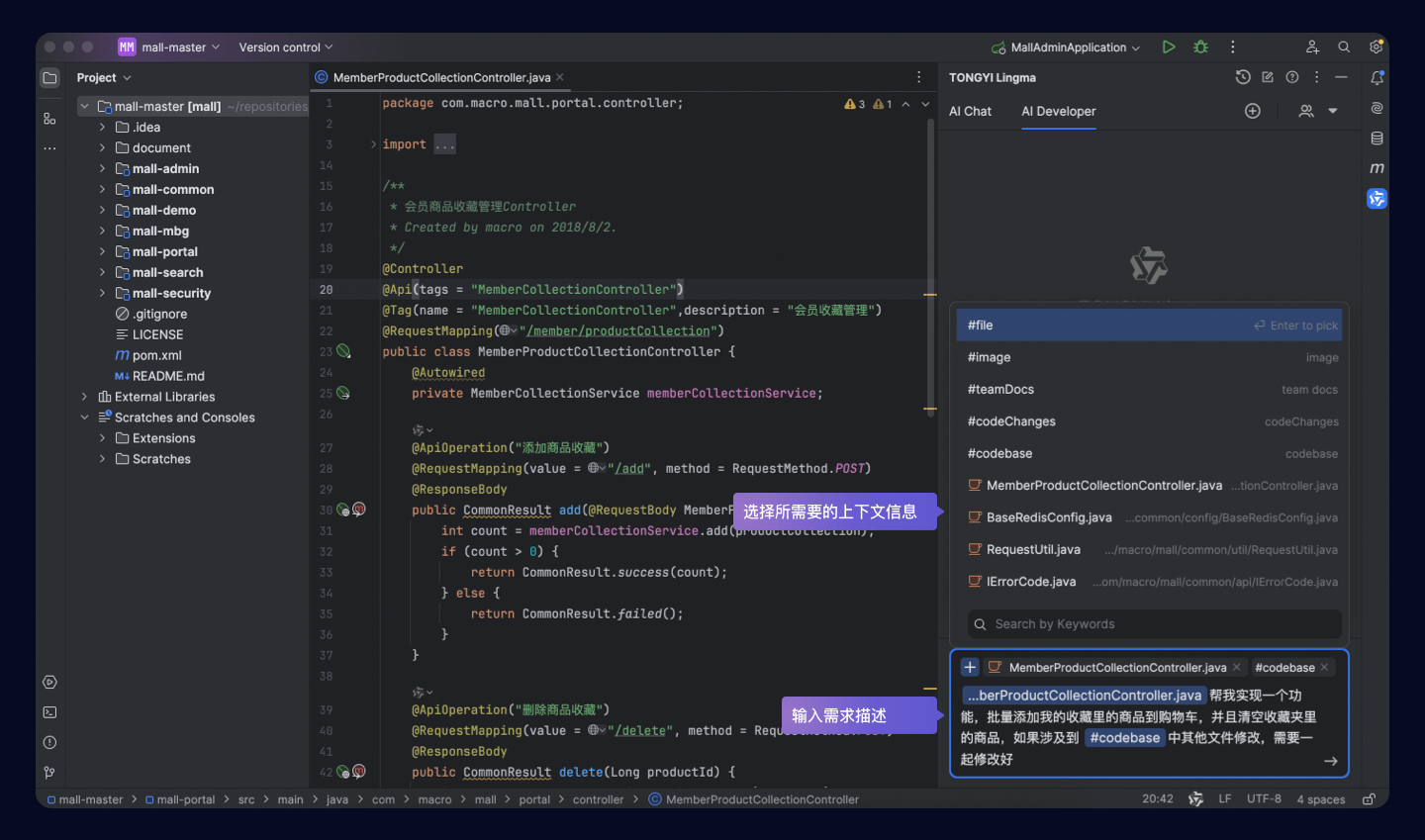Expand External Libraries node

pyautogui.click(x=84, y=397)
